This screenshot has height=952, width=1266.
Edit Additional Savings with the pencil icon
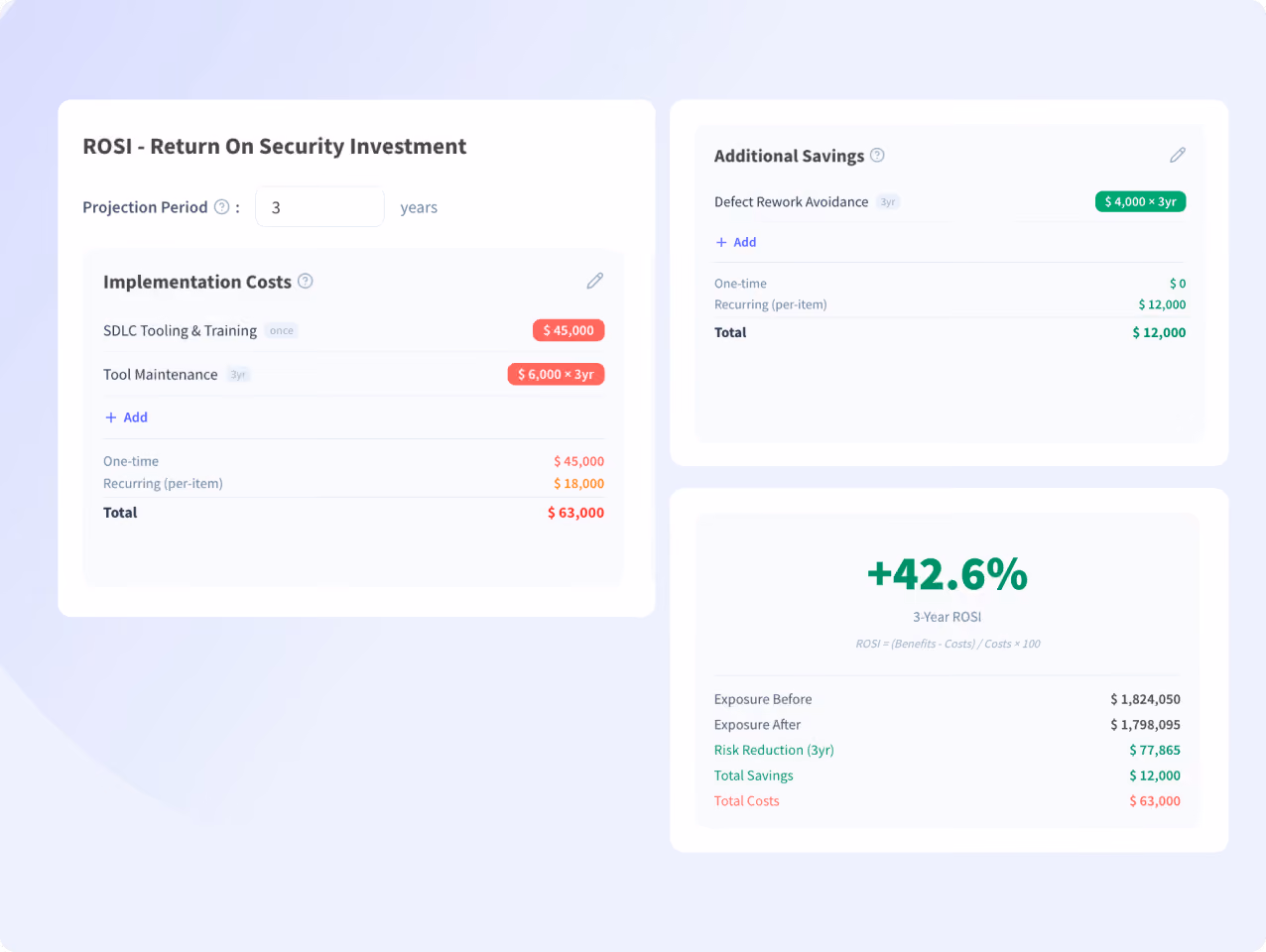pyautogui.click(x=1178, y=155)
